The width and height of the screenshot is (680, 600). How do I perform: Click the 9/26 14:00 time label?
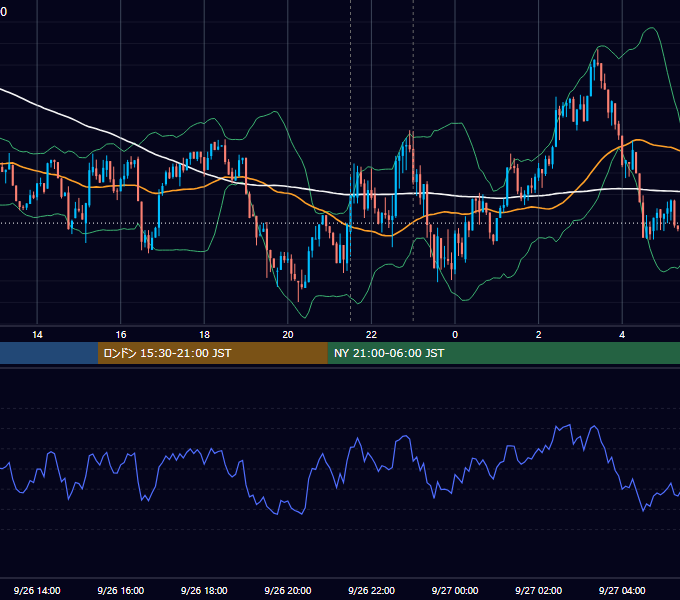[x=37, y=590]
